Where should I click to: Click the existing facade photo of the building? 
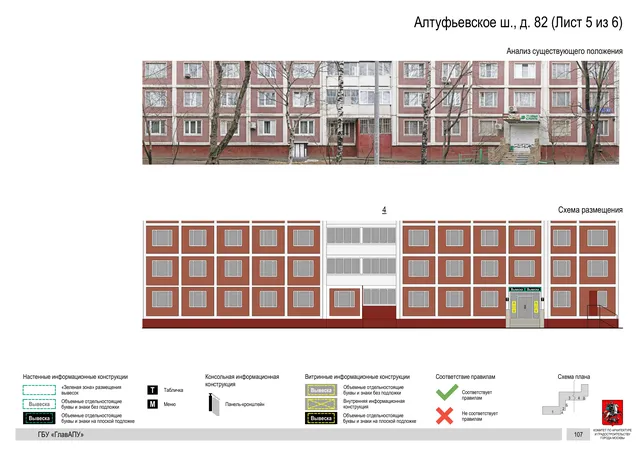click(380, 113)
